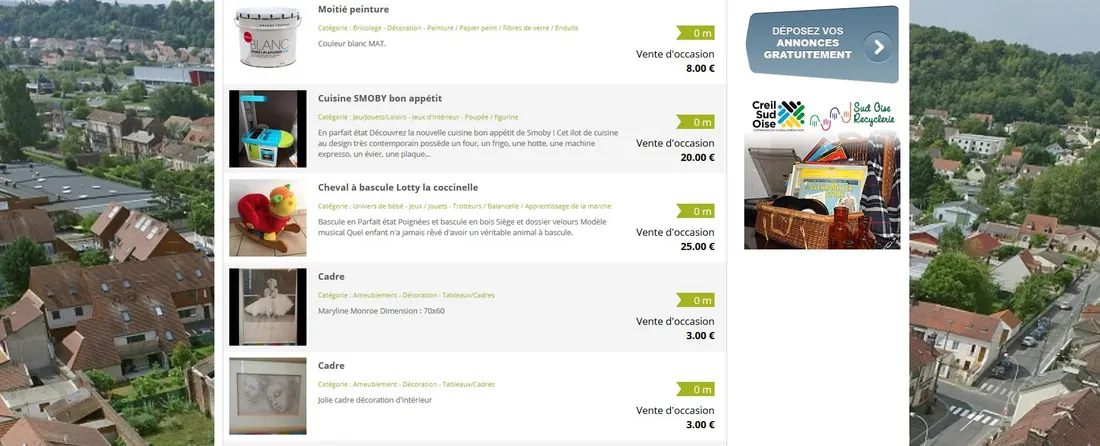Go to "Cheval à bascule Lotty la coccinelle"

pos(397,187)
